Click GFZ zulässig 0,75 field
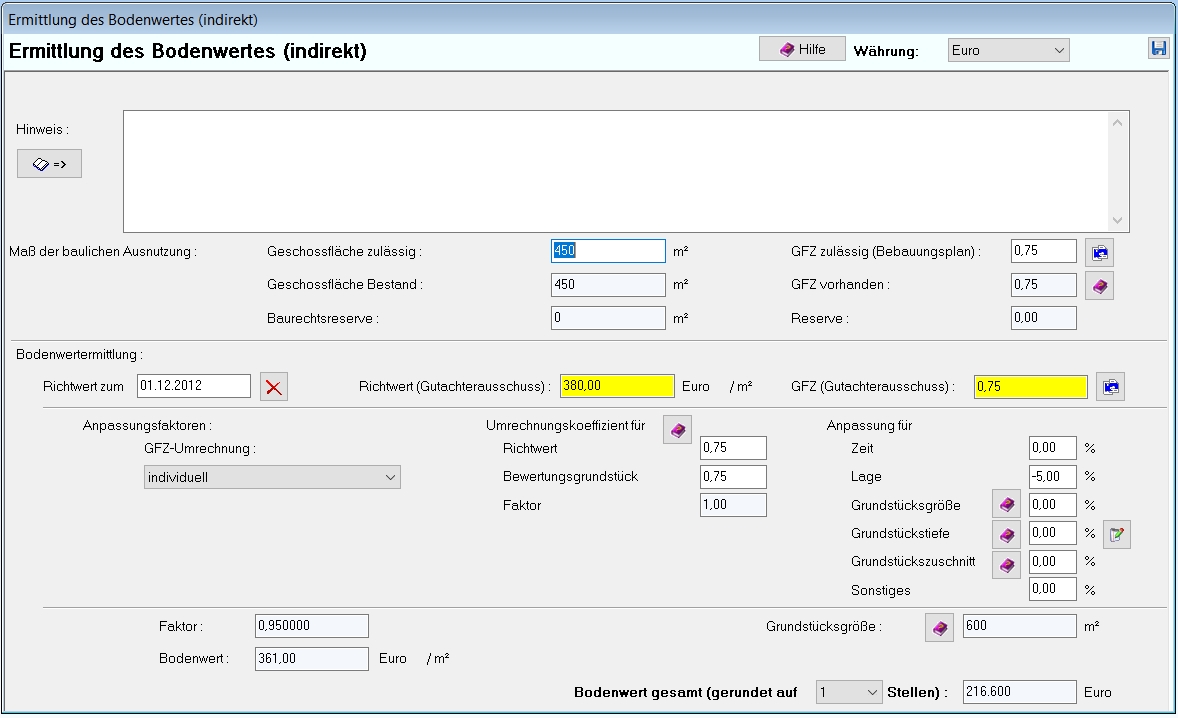 [x=1044, y=251]
